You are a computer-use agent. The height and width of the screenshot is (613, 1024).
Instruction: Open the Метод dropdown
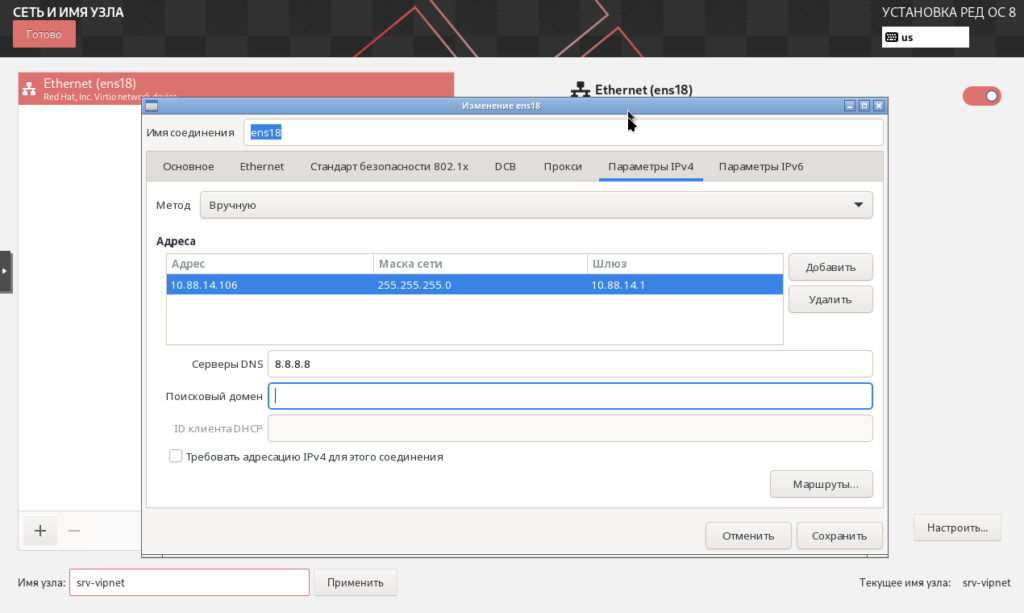[x=536, y=205]
